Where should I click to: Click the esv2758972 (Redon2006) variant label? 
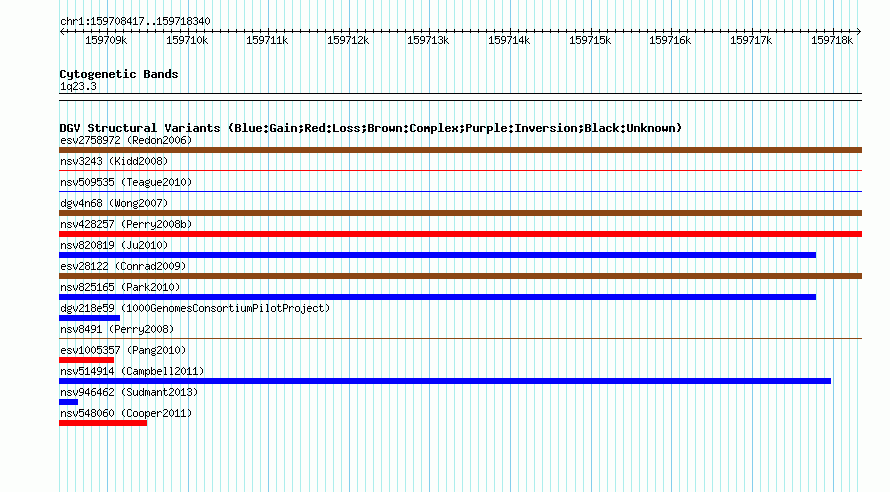click(126, 140)
